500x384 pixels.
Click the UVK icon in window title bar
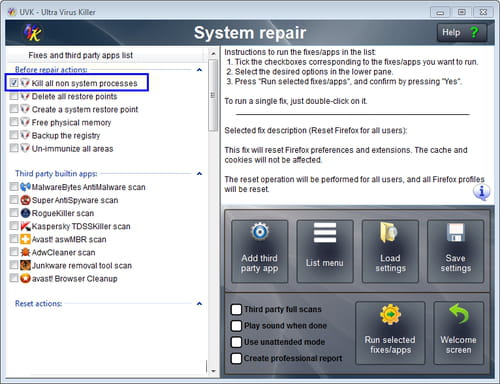tap(12, 12)
